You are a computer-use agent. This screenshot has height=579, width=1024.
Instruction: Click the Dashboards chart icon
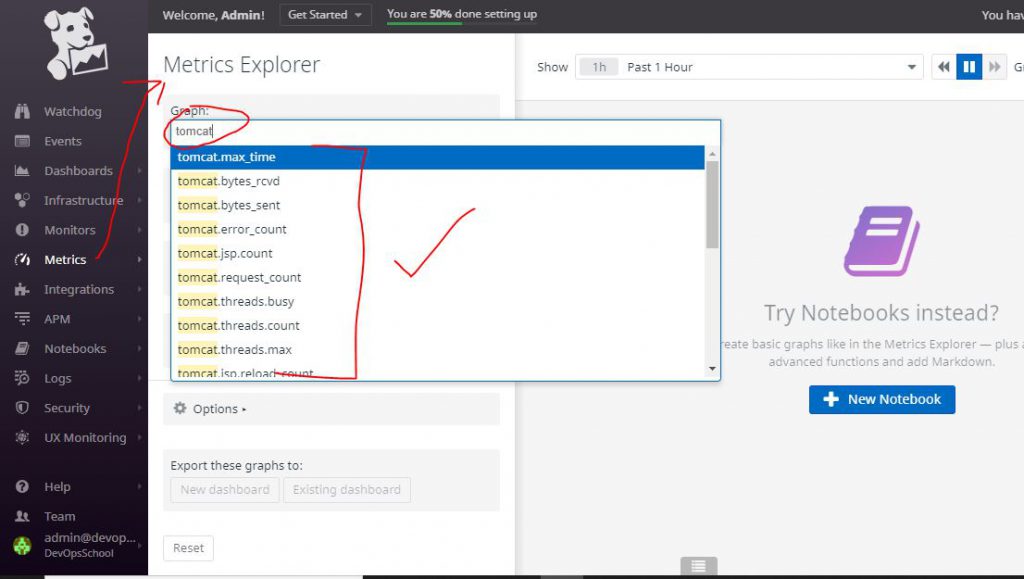click(x=22, y=171)
